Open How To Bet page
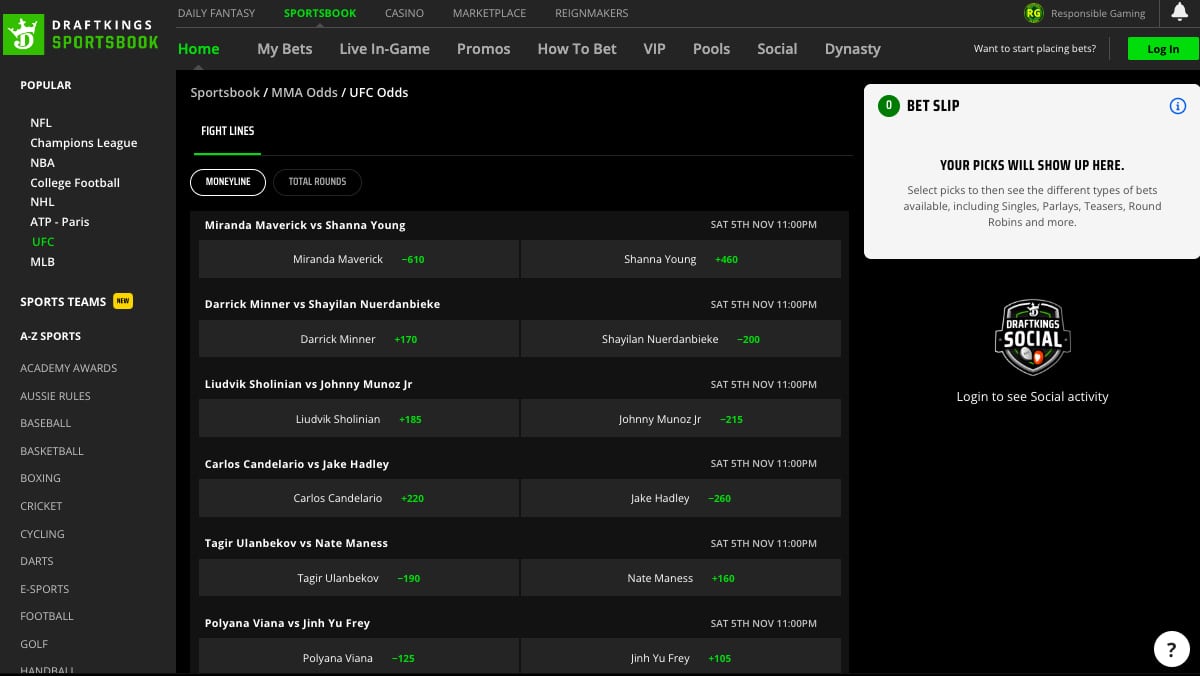This screenshot has width=1200, height=676. [577, 48]
